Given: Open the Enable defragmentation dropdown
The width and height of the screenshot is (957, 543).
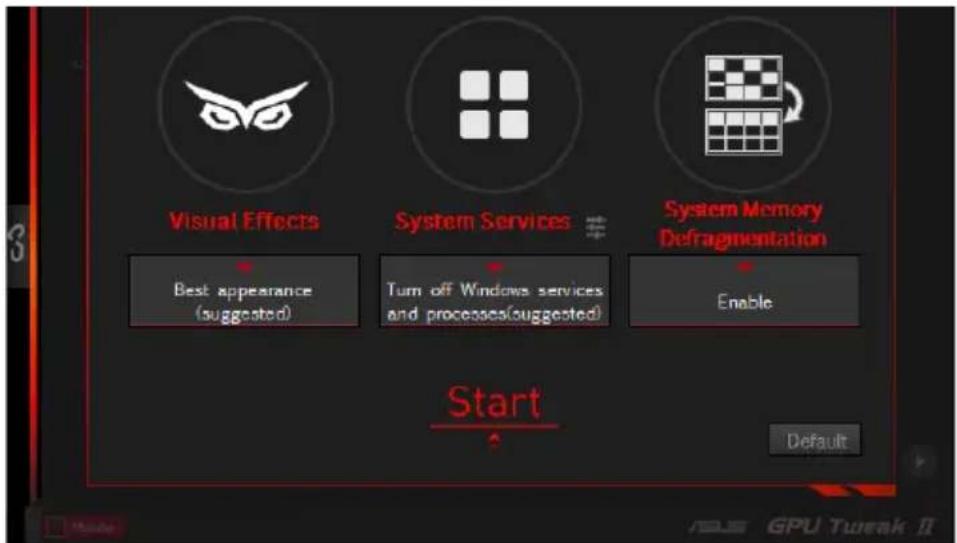Looking at the screenshot, I should [x=744, y=291].
